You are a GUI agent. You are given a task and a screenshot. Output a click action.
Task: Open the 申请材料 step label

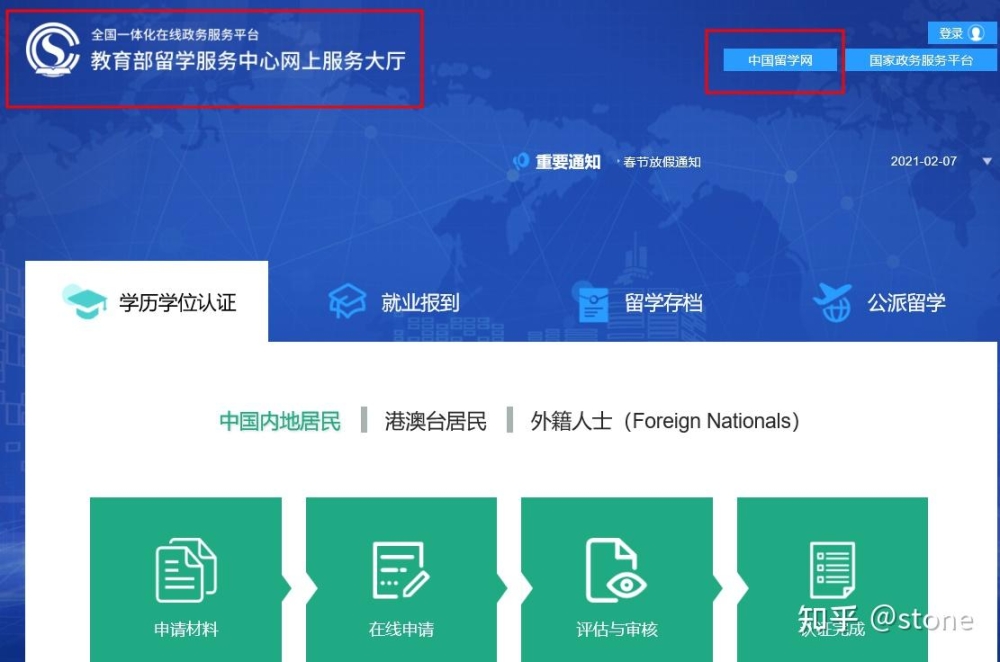click(186, 629)
